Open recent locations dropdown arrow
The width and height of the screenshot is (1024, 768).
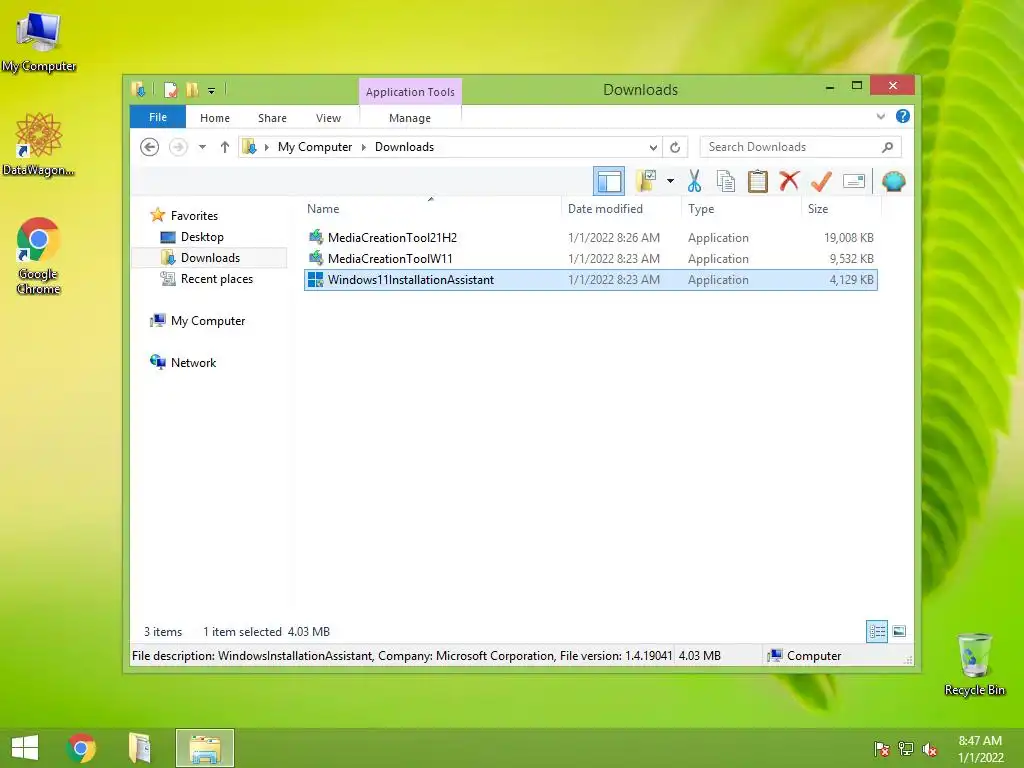[x=202, y=147]
